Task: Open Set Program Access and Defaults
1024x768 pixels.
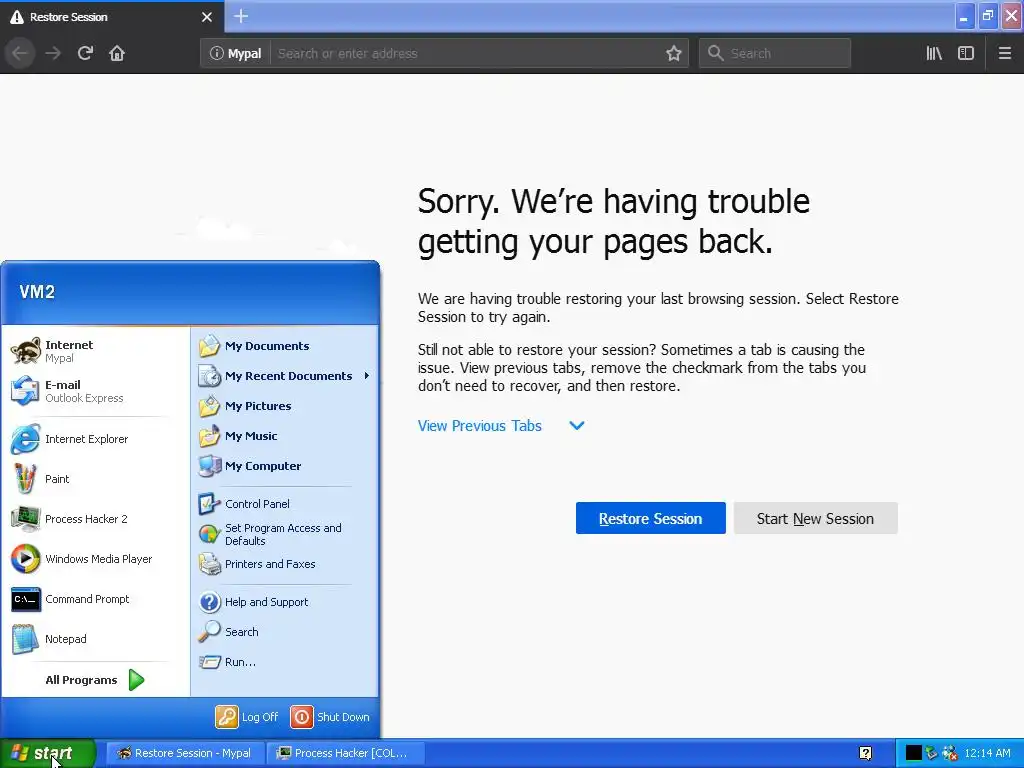Action: click(284, 534)
